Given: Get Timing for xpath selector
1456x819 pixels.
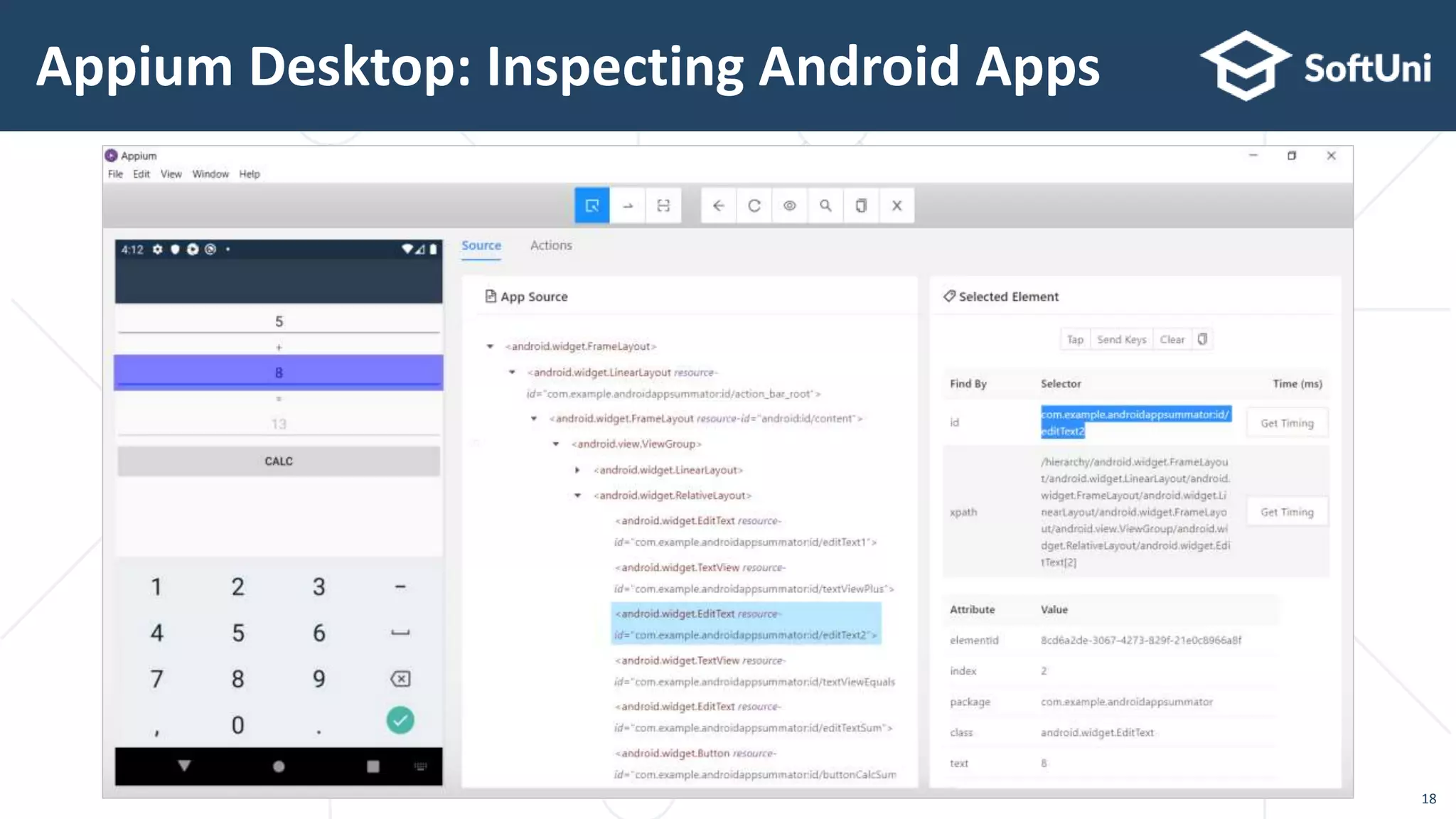Looking at the screenshot, I should (x=1287, y=512).
